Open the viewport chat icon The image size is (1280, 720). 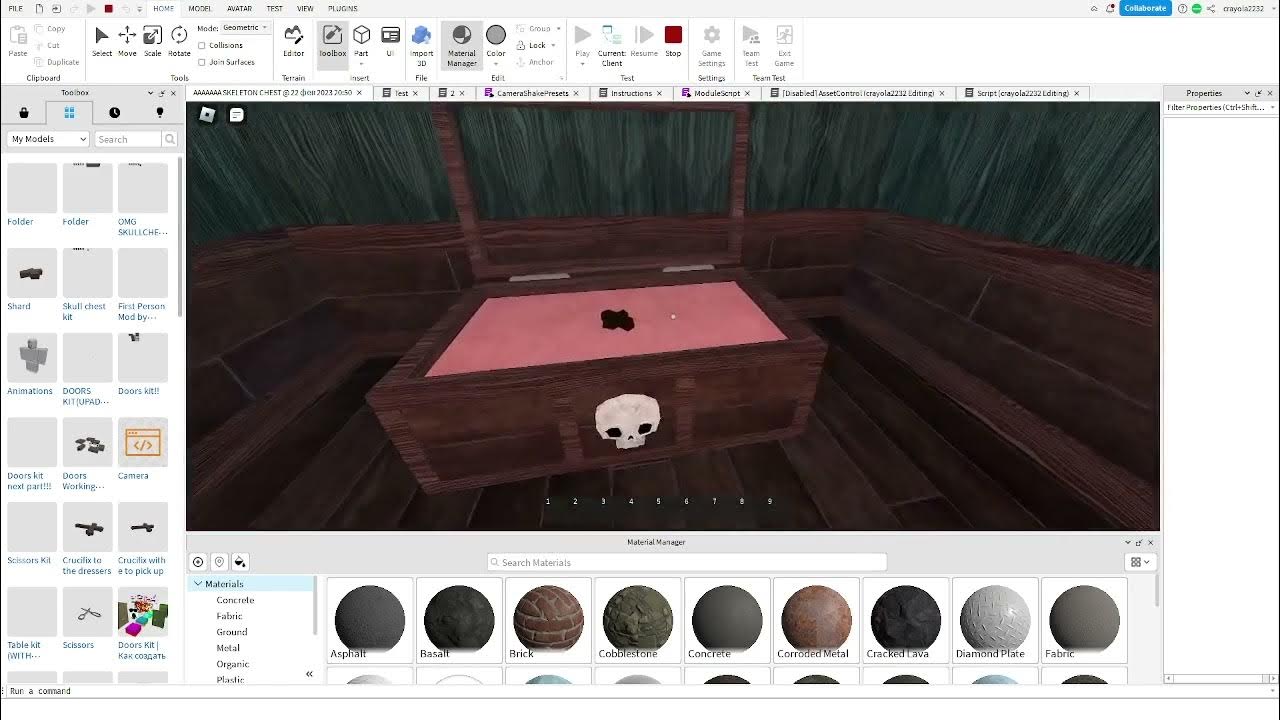(x=236, y=115)
